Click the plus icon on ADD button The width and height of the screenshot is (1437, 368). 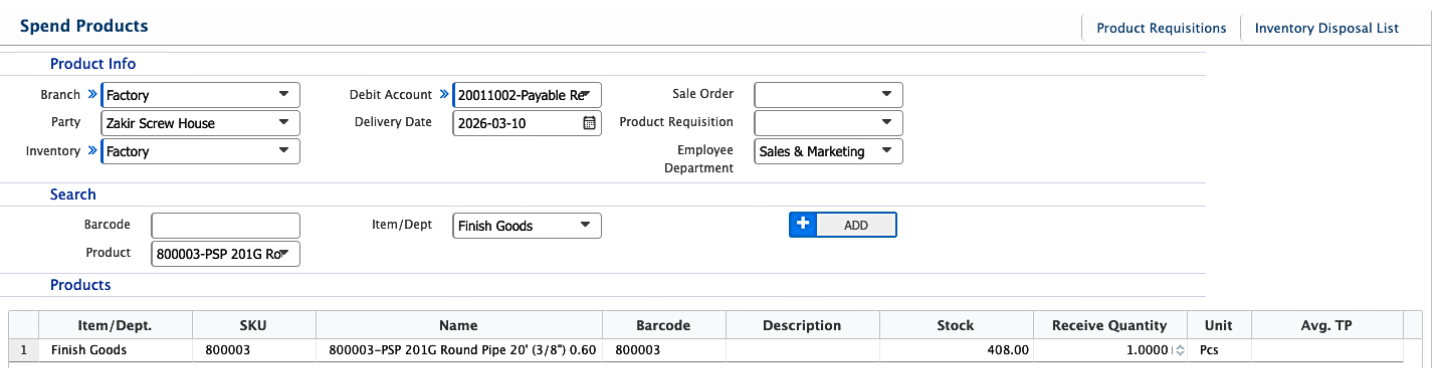[x=802, y=225]
